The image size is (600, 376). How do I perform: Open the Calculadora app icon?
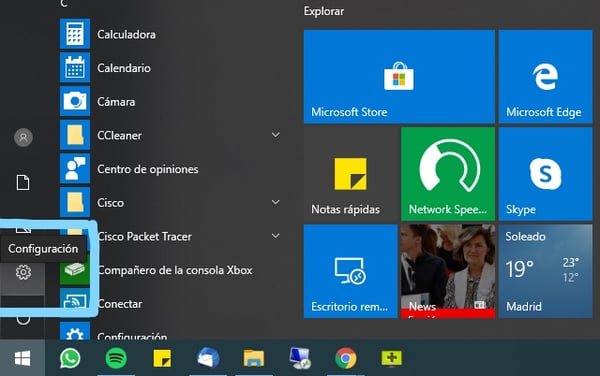[75, 34]
